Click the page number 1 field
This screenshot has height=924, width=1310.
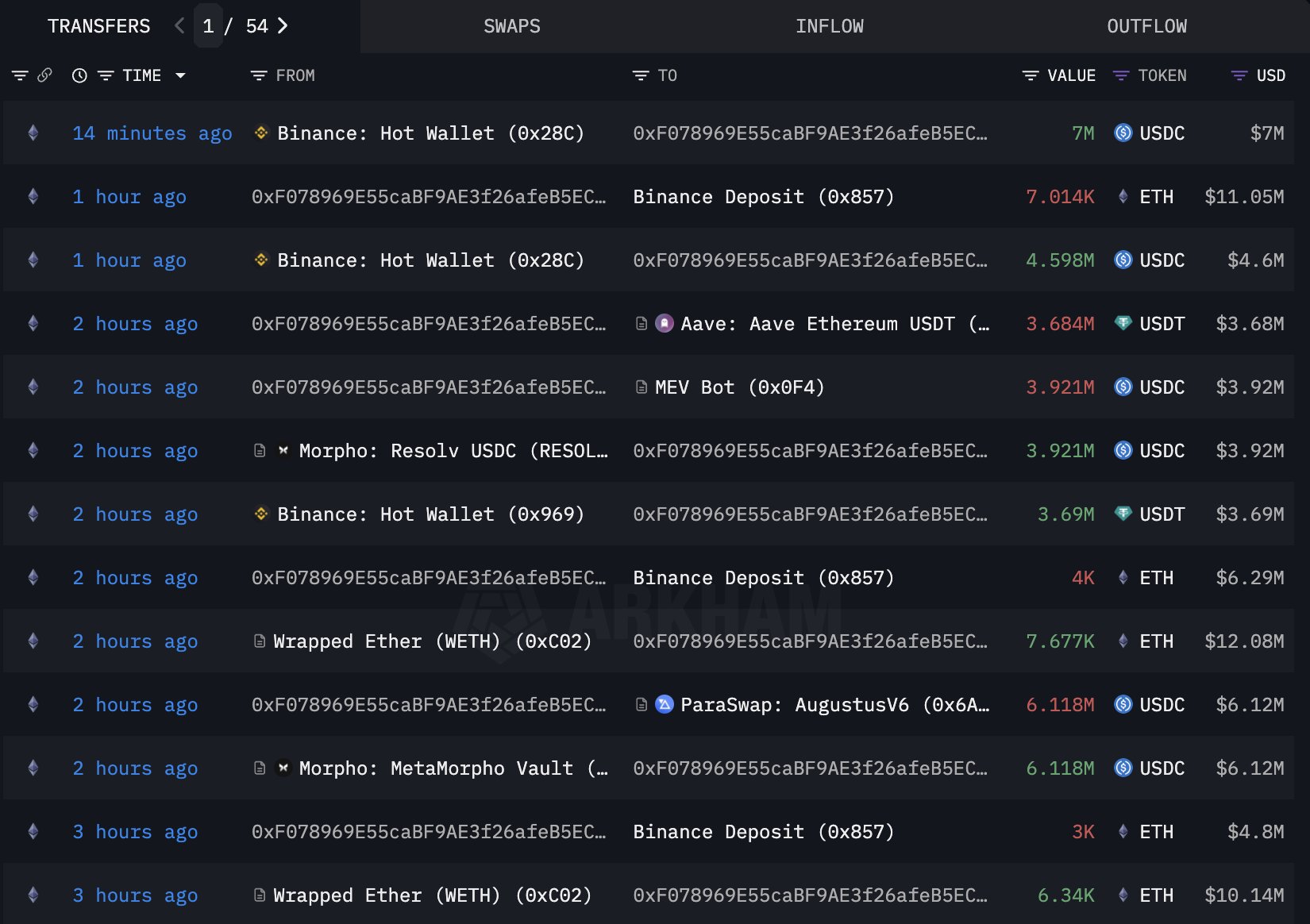(208, 26)
